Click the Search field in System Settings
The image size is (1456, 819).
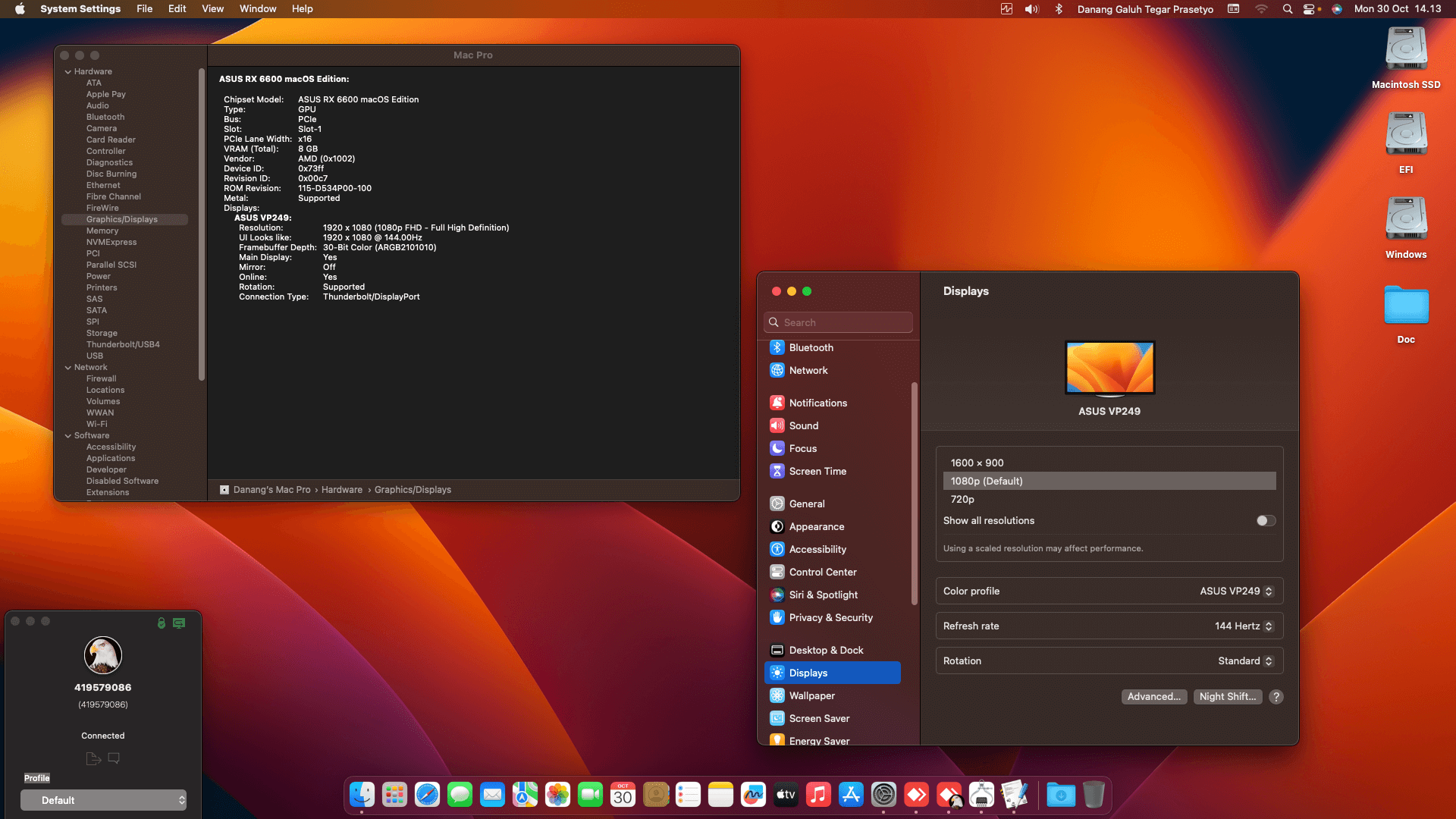838,322
